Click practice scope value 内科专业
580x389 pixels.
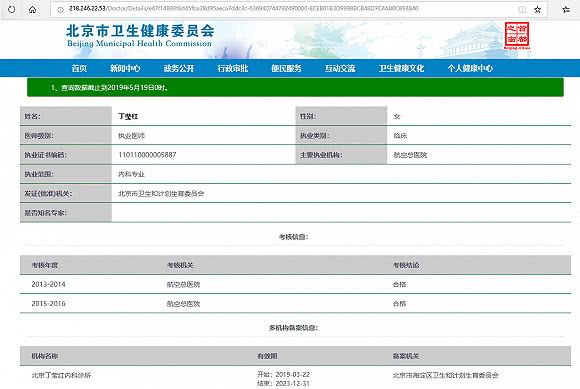click(x=131, y=174)
